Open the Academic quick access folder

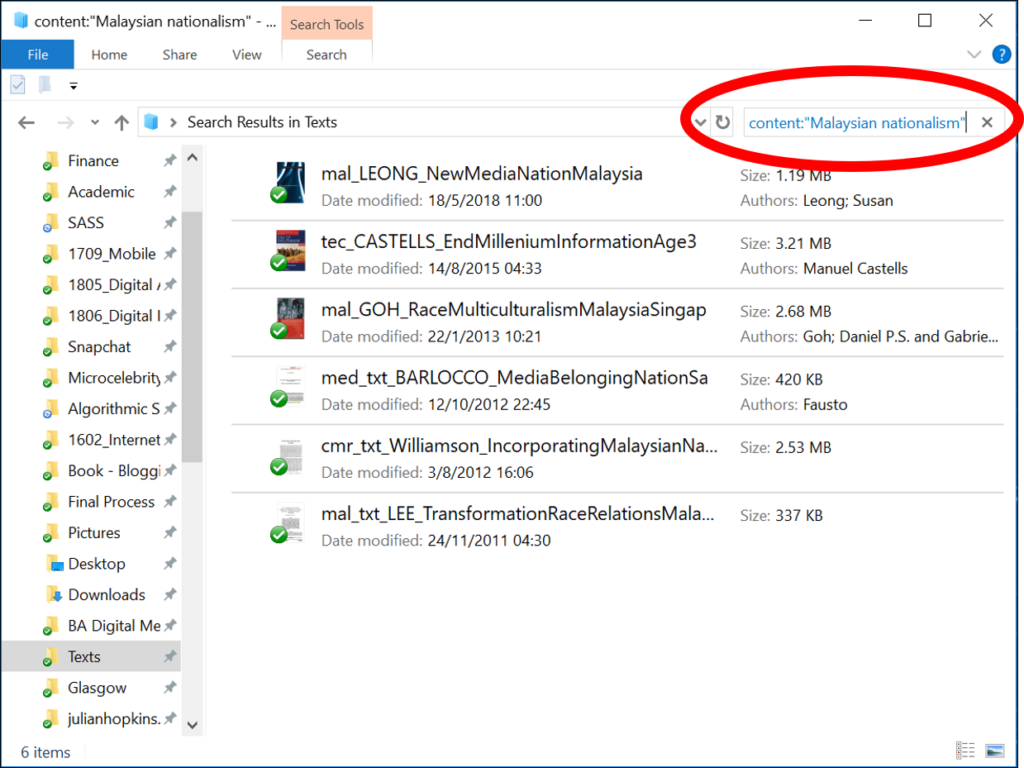(101, 191)
